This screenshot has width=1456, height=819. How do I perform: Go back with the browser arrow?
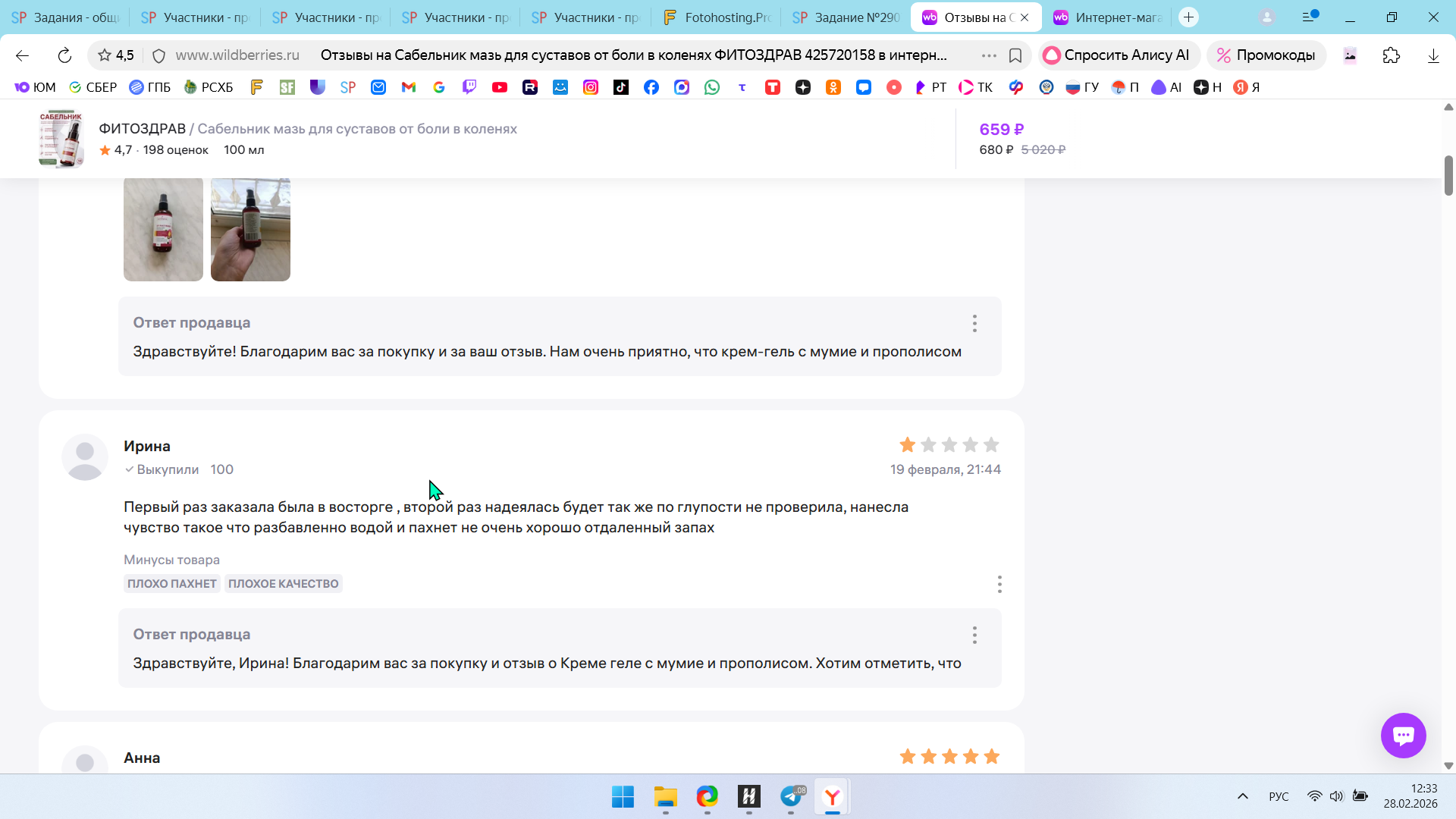tap(22, 55)
